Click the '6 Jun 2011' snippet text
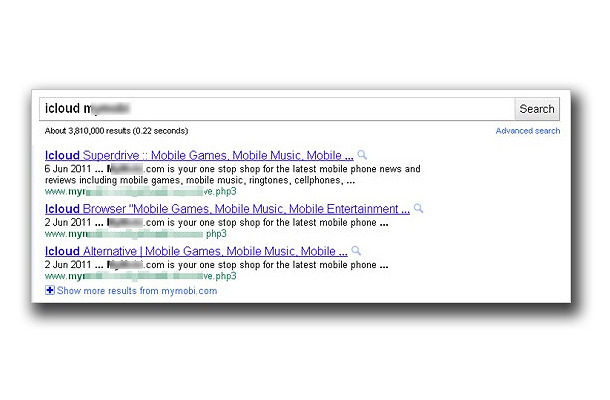The image size is (610, 400). point(68,169)
